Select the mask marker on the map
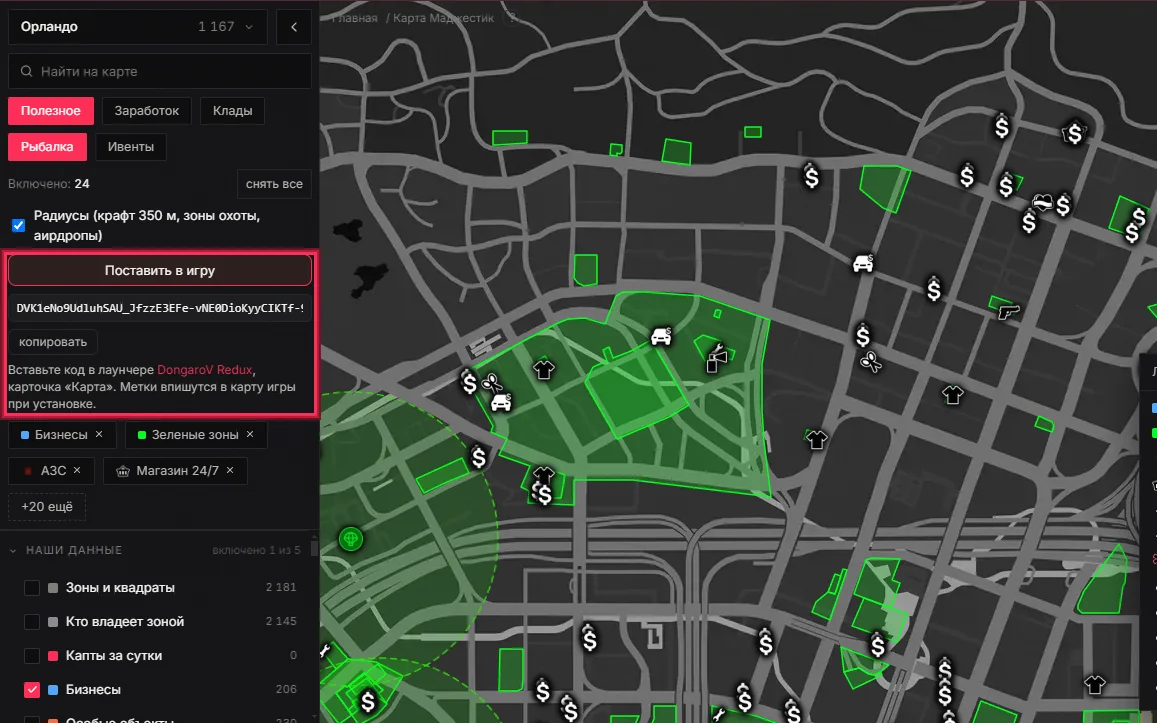This screenshot has width=1157, height=723. pyautogui.click(x=1042, y=201)
